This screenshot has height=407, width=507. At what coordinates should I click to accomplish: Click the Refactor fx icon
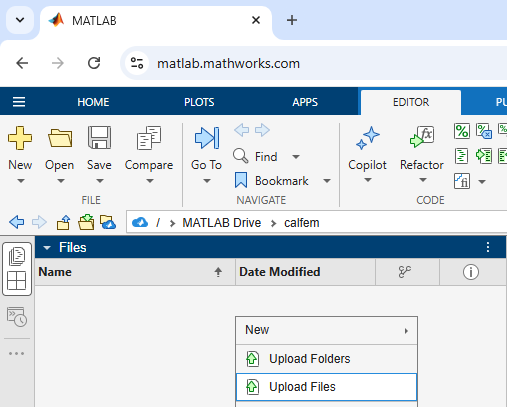[x=422, y=137]
